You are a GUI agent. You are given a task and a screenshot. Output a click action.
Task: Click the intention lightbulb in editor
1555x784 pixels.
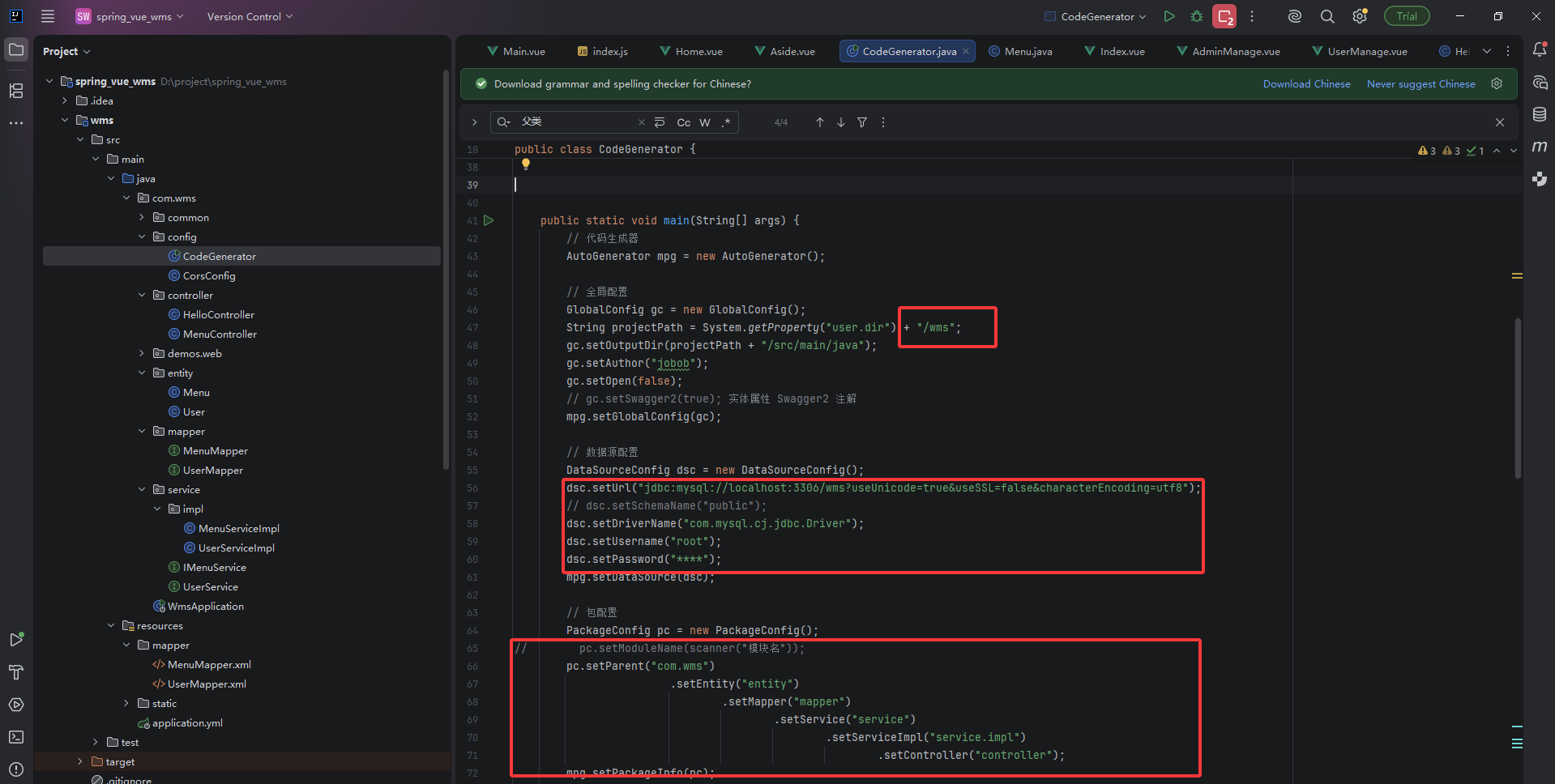[526, 164]
